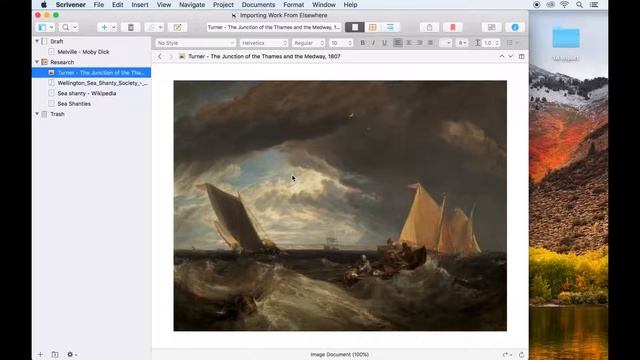The height and width of the screenshot is (360, 640).
Task: Toggle Underline formatting
Action: point(384,43)
